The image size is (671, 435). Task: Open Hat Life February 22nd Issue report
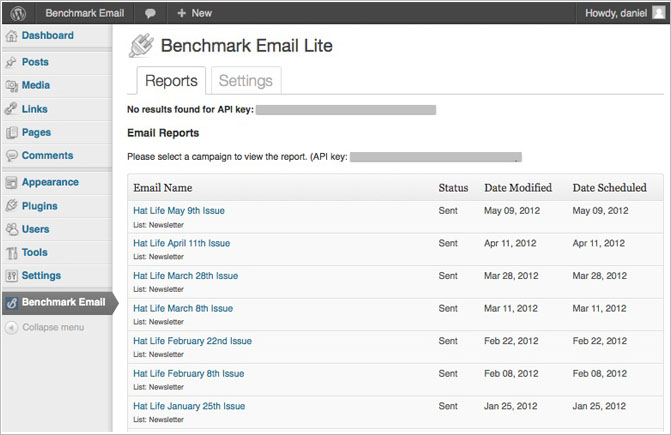click(x=192, y=341)
